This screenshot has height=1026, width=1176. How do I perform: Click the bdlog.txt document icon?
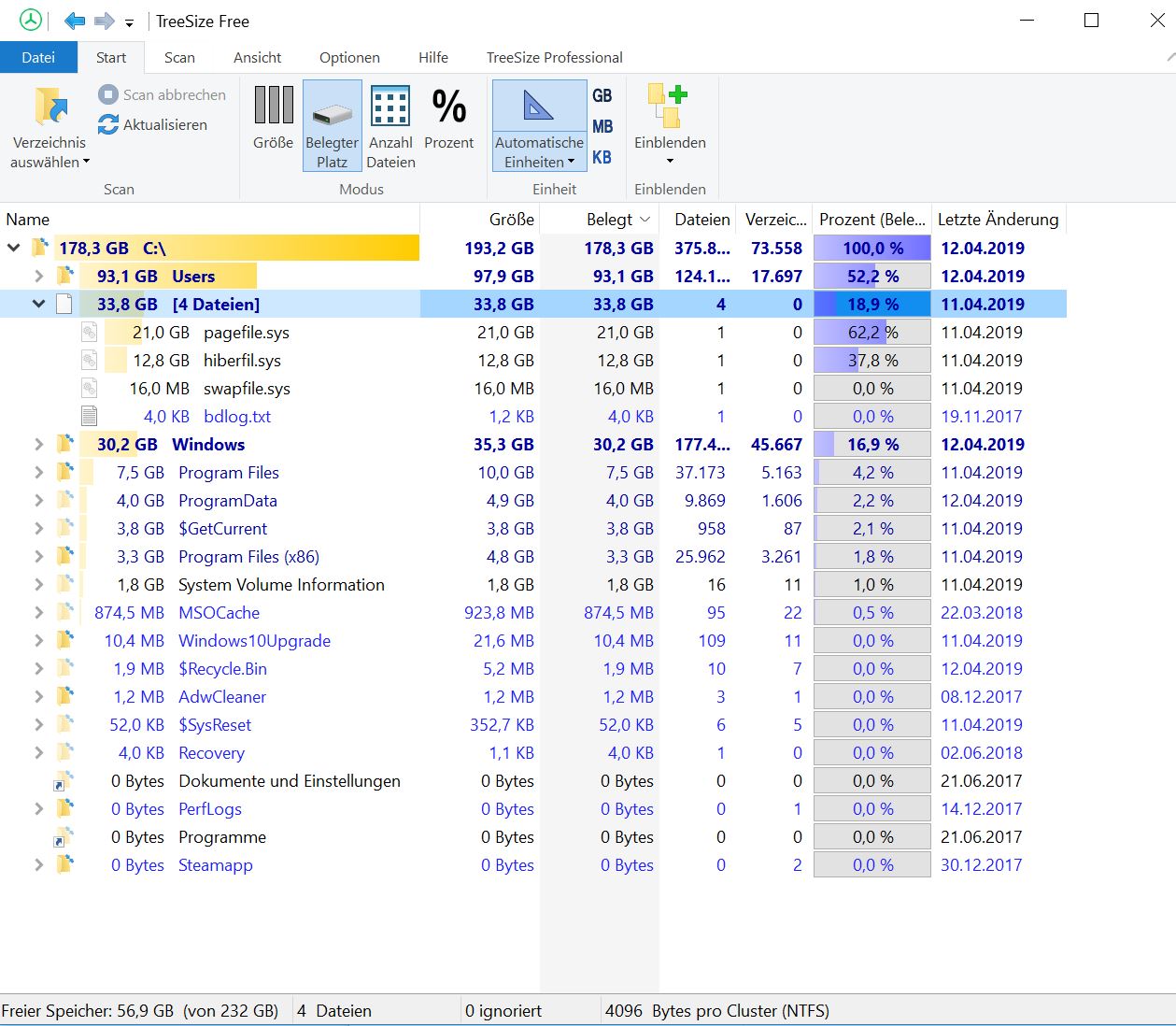89,416
